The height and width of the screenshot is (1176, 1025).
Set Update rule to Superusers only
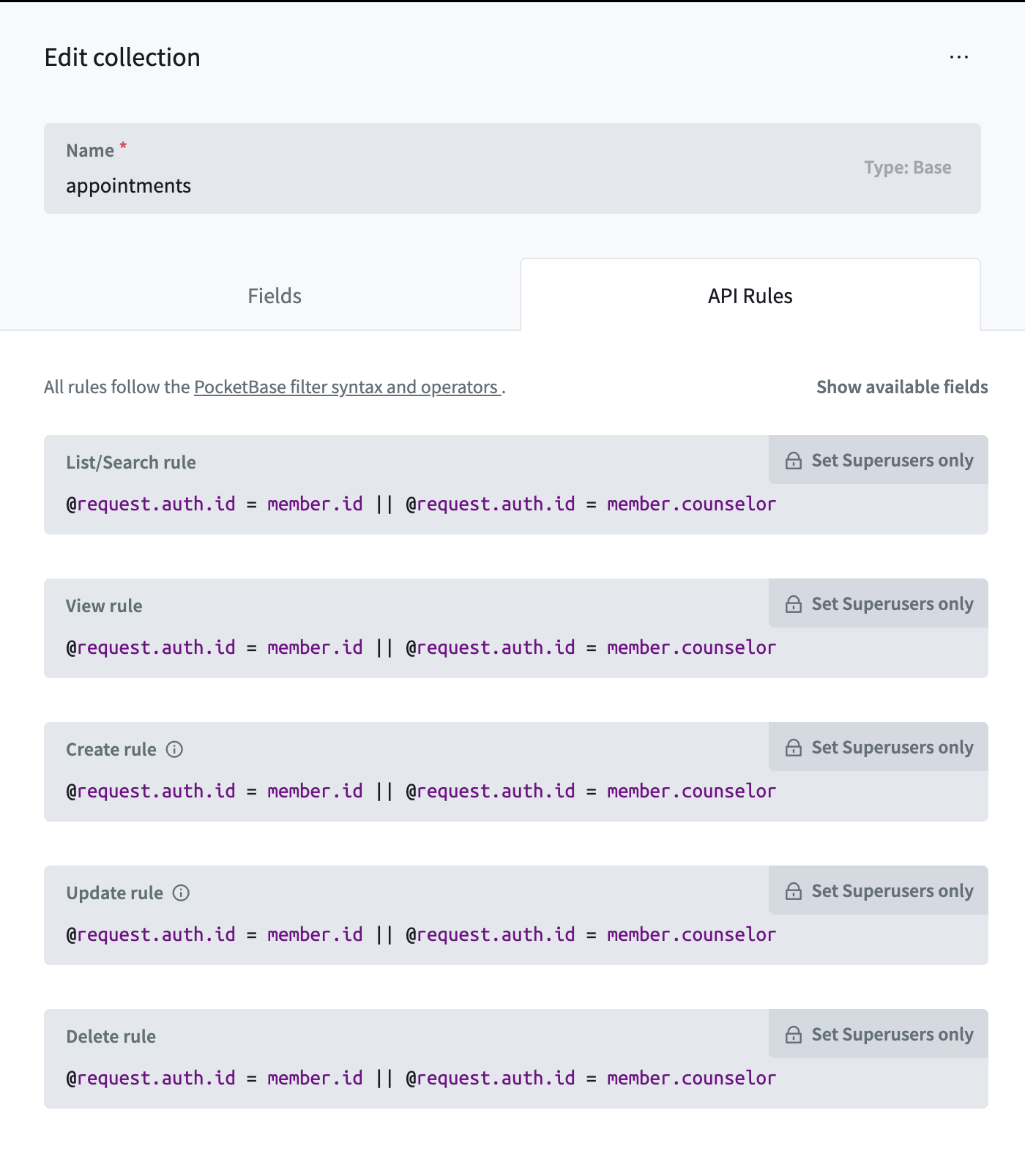pyautogui.click(x=879, y=890)
